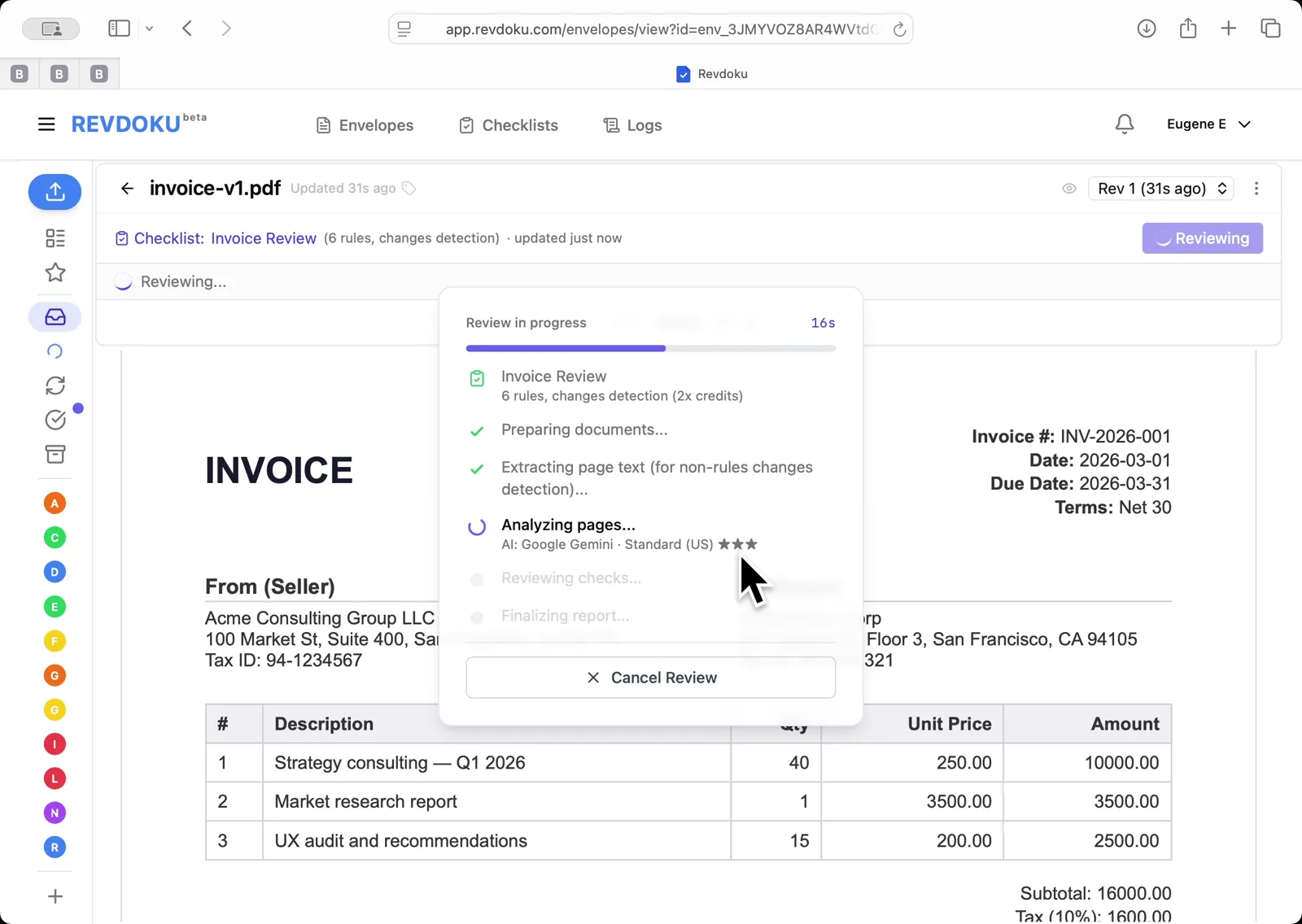1302x924 pixels.
Task: Open notifications via the bell icon
Action: [x=1124, y=124]
